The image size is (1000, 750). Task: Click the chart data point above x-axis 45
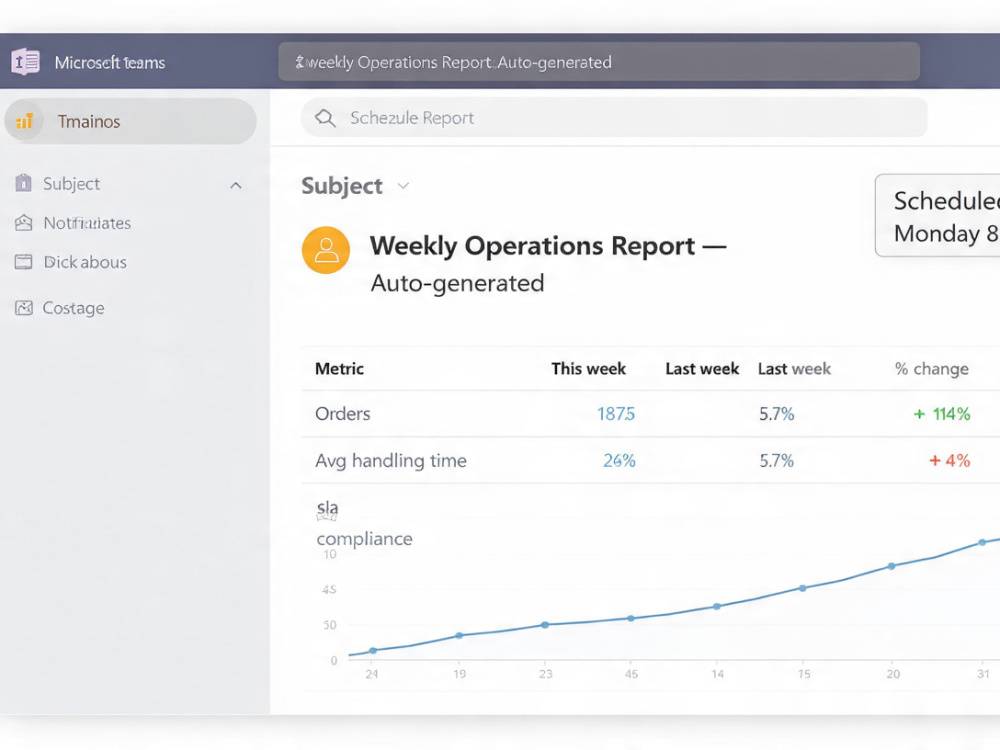click(x=631, y=619)
